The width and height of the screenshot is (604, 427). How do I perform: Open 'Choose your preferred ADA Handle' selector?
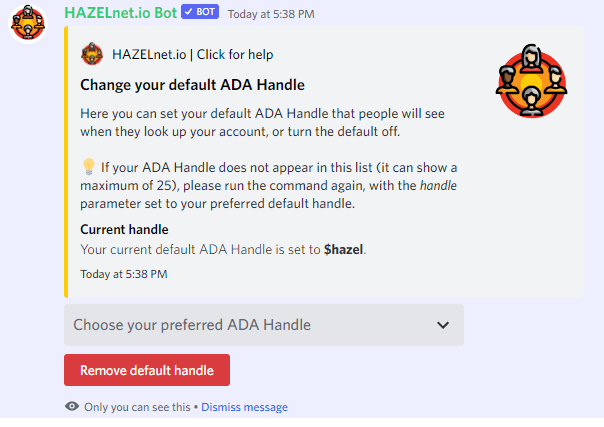264,325
